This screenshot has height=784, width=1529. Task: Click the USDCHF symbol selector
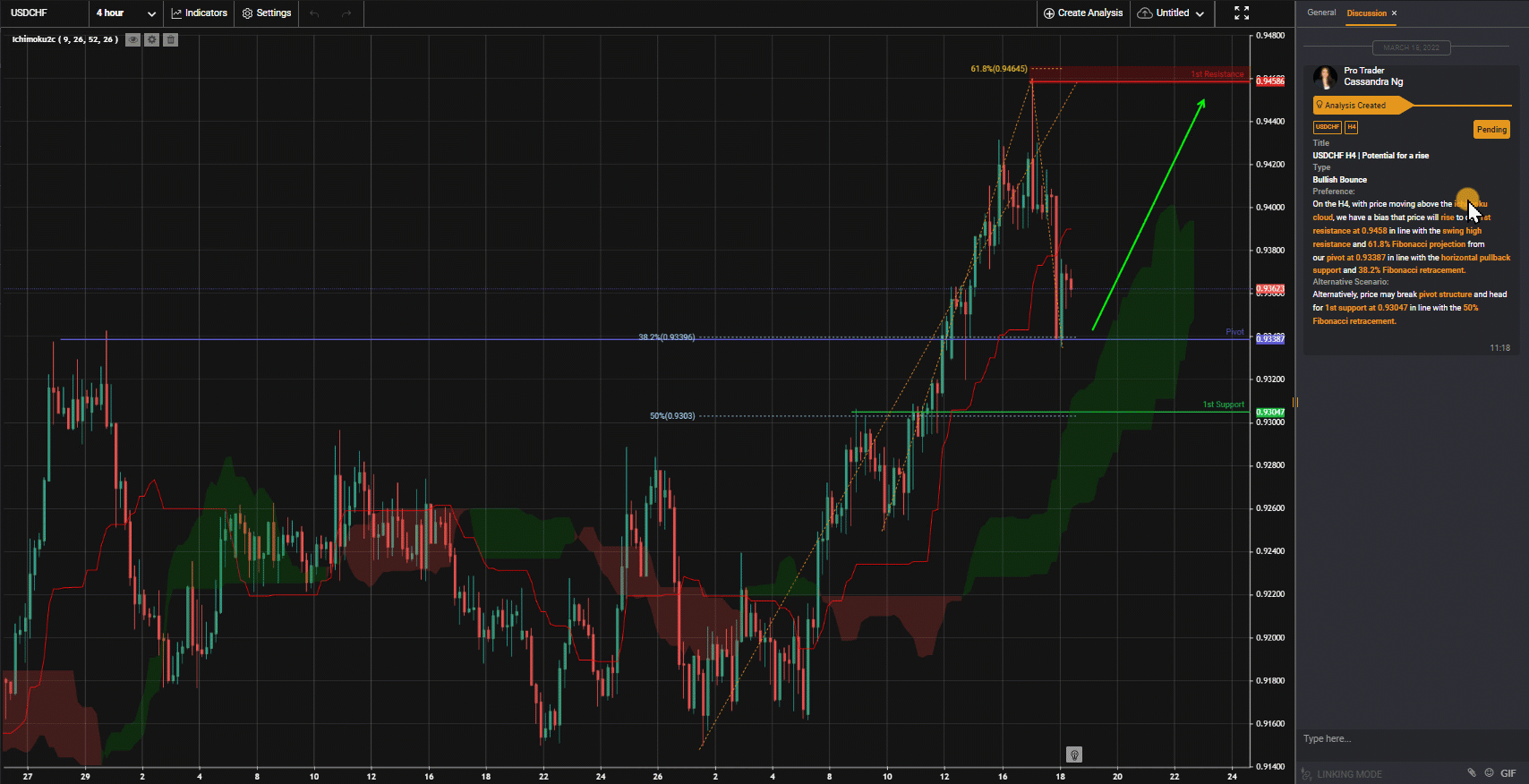(45, 13)
